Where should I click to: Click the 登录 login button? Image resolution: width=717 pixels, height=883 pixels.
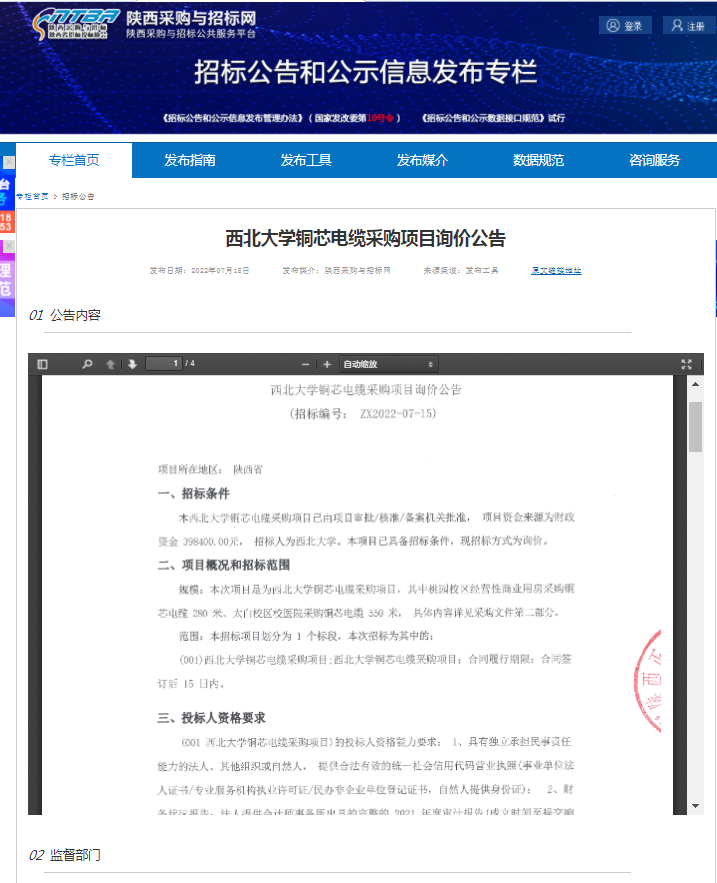[625, 26]
